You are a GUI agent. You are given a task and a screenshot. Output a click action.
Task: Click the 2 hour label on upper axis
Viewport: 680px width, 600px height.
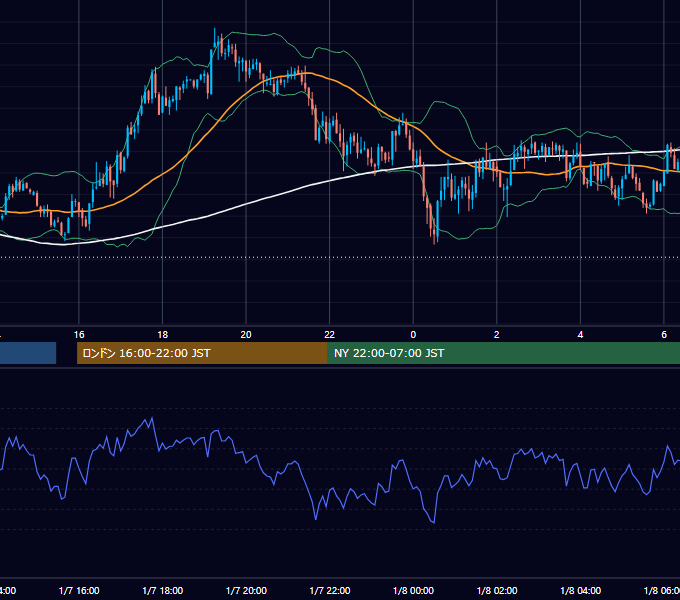pos(497,335)
